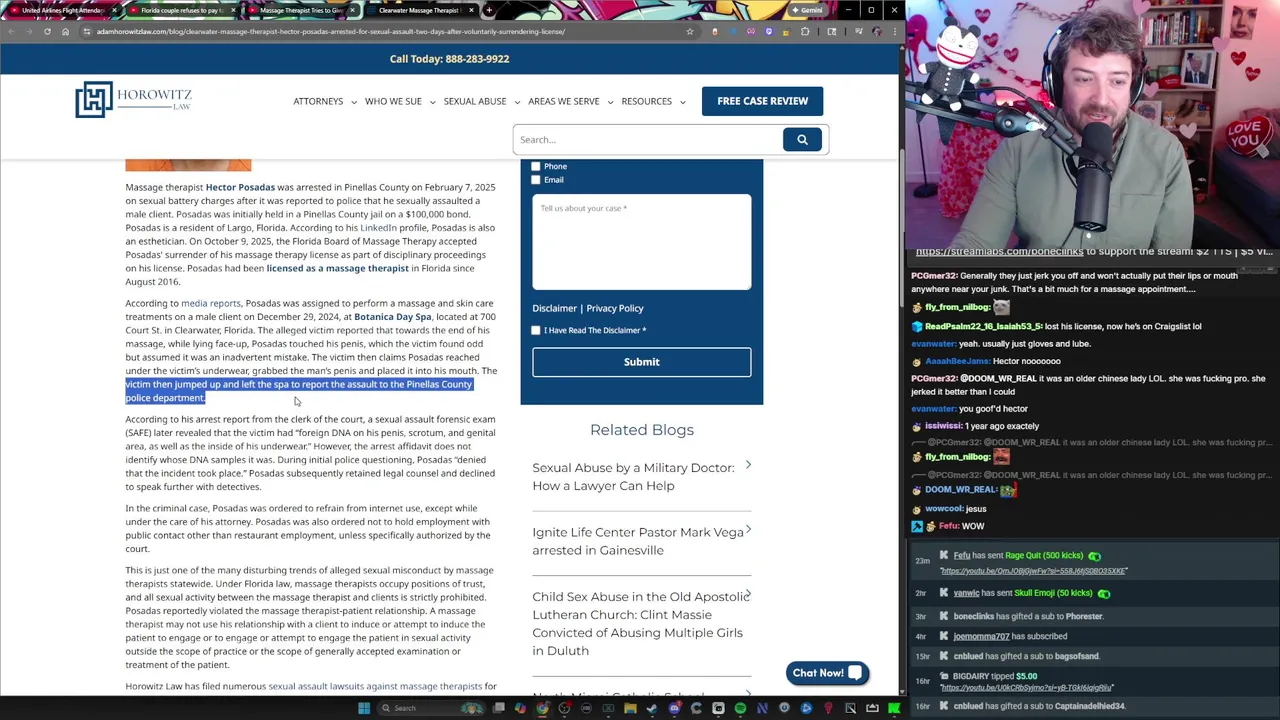Open Windows Start menu
This screenshot has height=720, width=1280.
pos(364,708)
